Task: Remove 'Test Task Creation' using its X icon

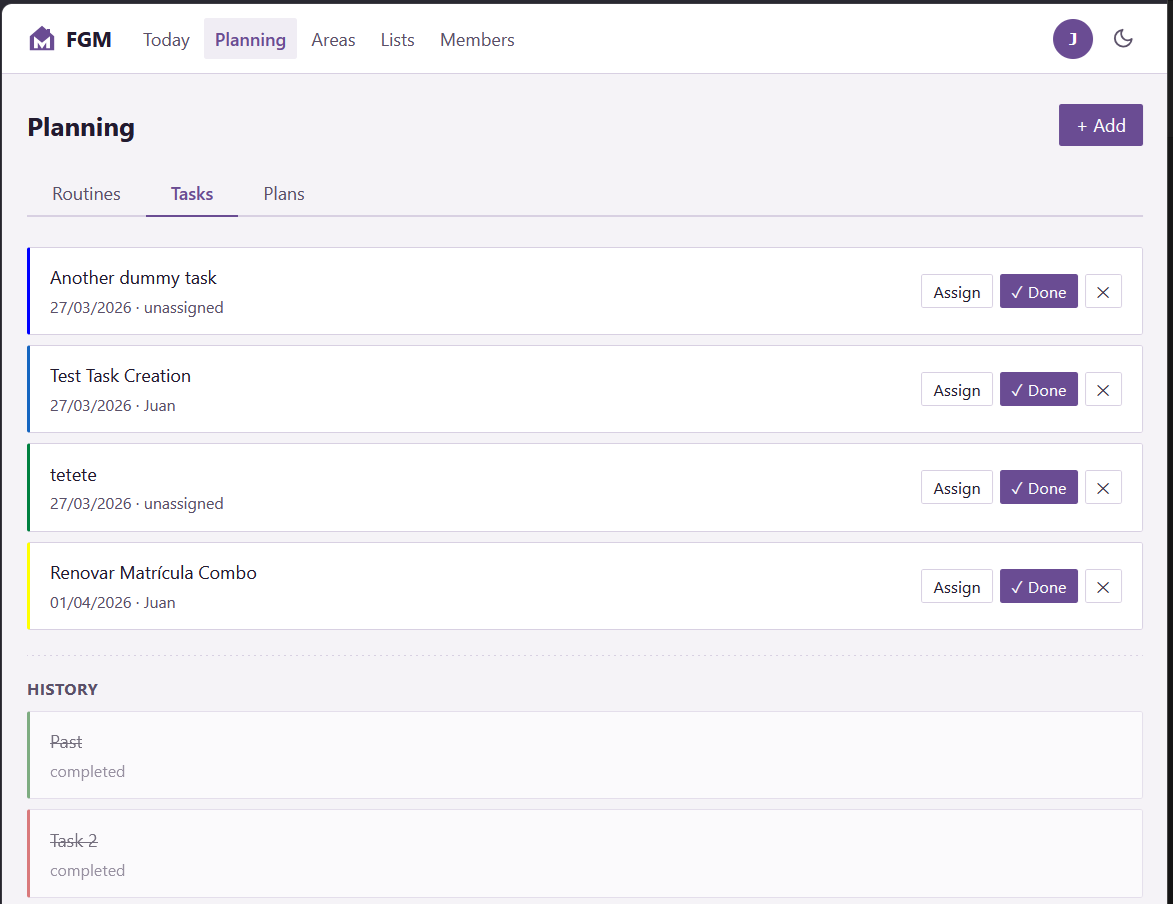Action: [1103, 390]
